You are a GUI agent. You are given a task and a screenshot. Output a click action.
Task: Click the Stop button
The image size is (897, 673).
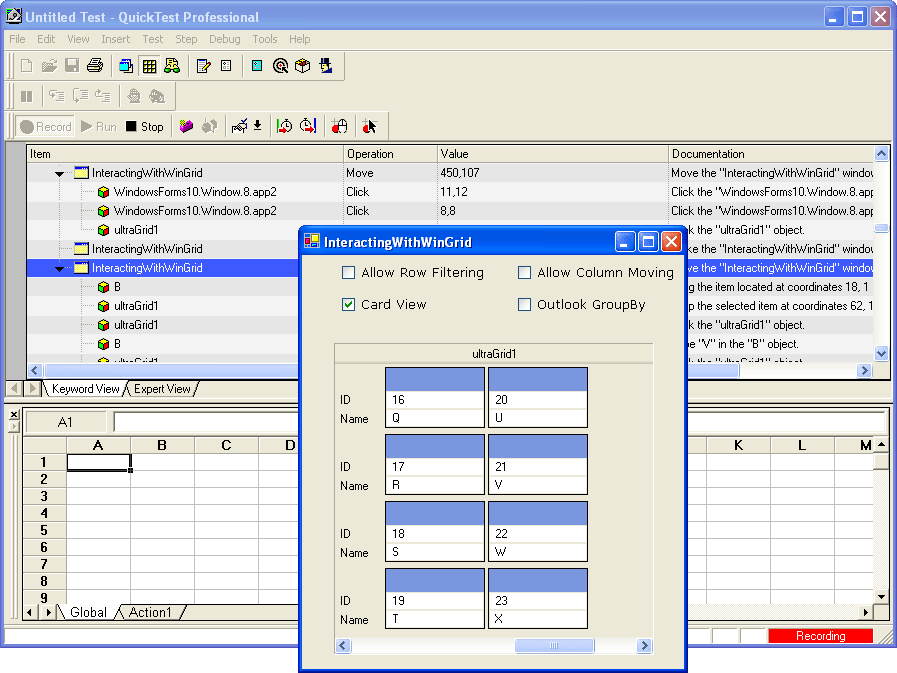pyautogui.click(x=145, y=126)
